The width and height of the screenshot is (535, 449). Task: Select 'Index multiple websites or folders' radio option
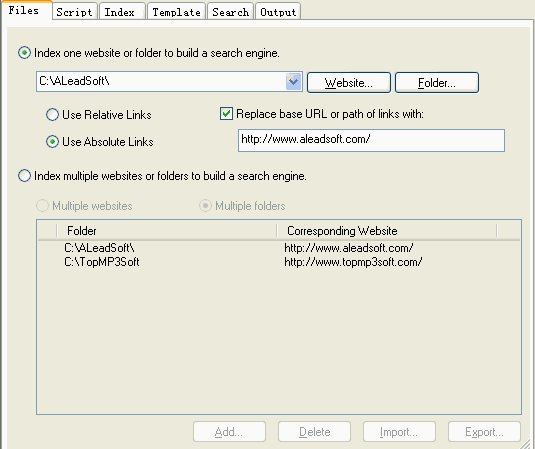[x=25, y=176]
